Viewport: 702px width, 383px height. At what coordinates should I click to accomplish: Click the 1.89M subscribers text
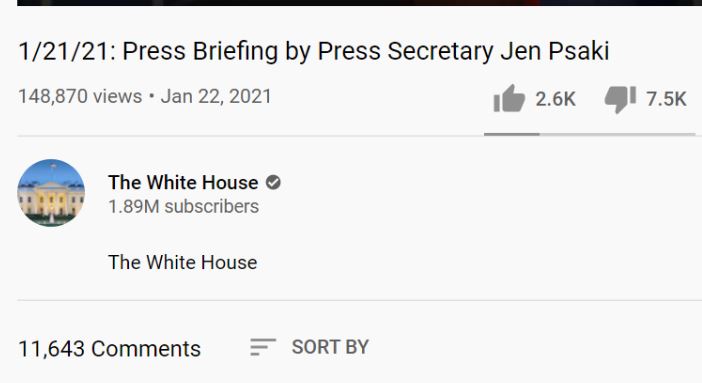click(x=184, y=207)
